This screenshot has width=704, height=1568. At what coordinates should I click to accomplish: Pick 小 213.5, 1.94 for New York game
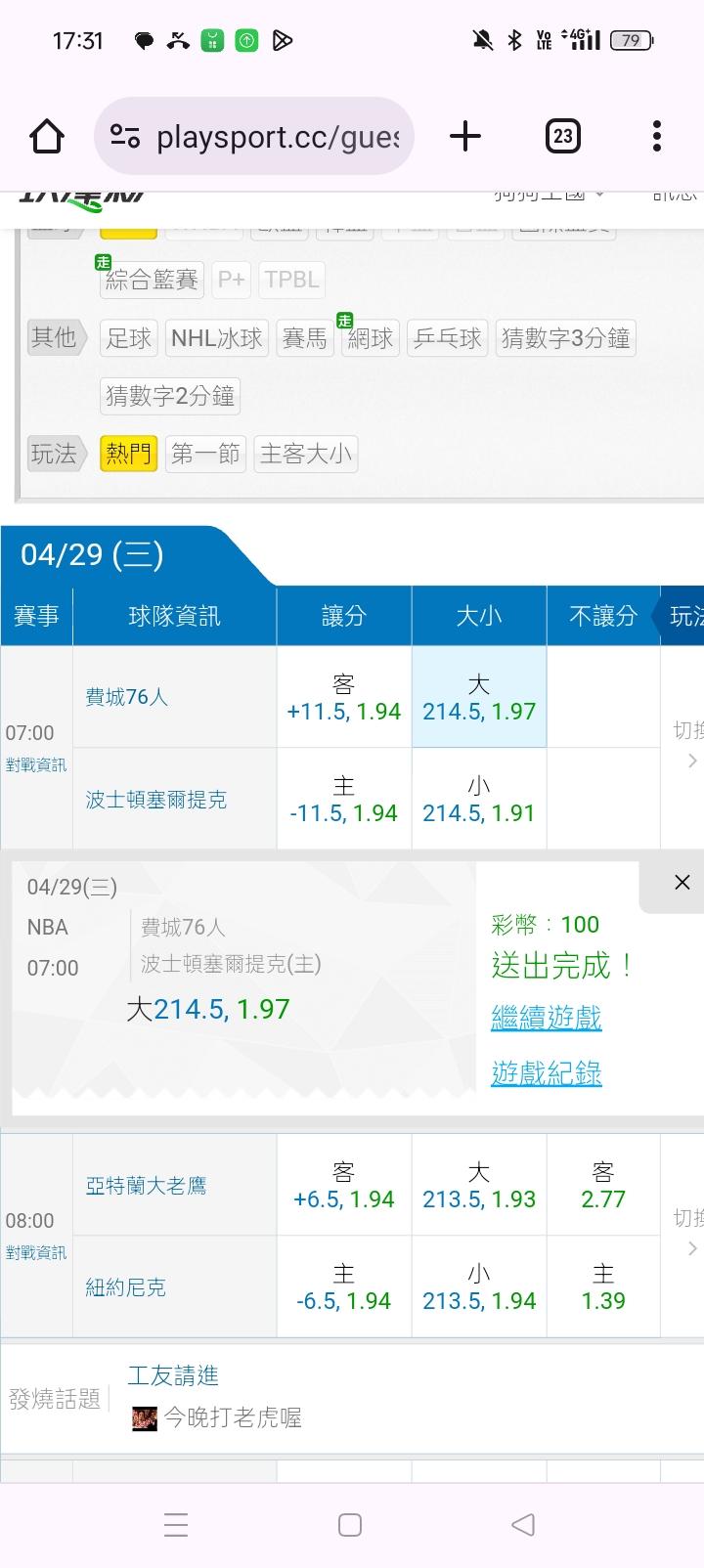(478, 1287)
